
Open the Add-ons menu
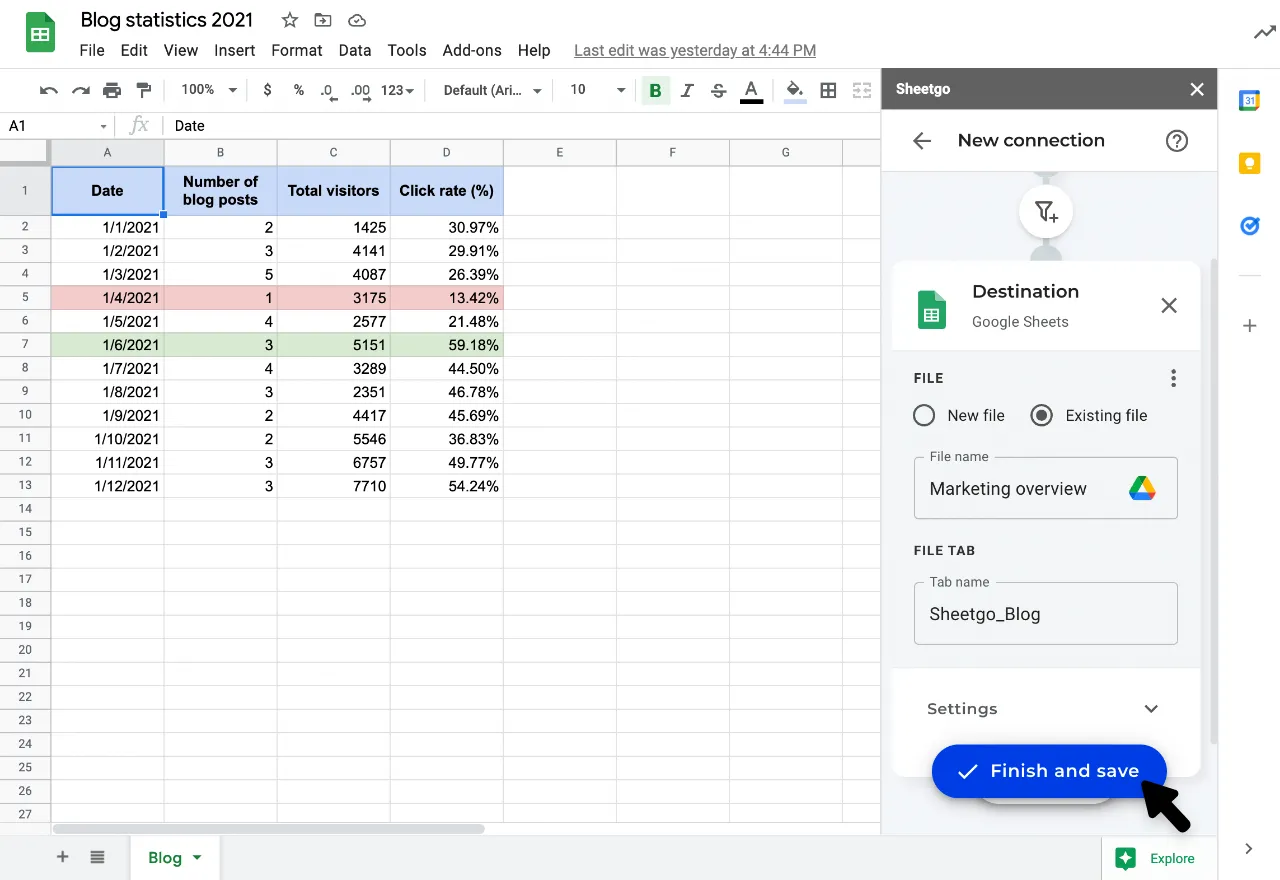click(x=472, y=50)
